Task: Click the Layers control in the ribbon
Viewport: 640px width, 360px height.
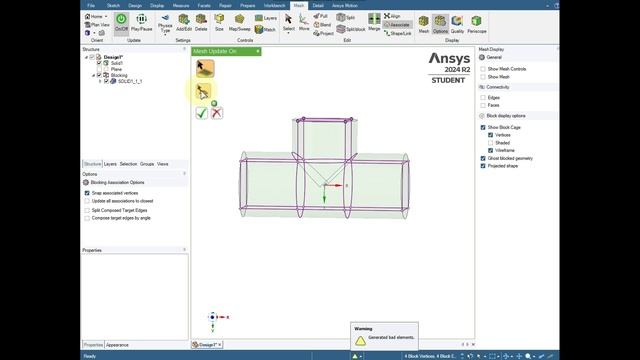Action: 266,18
